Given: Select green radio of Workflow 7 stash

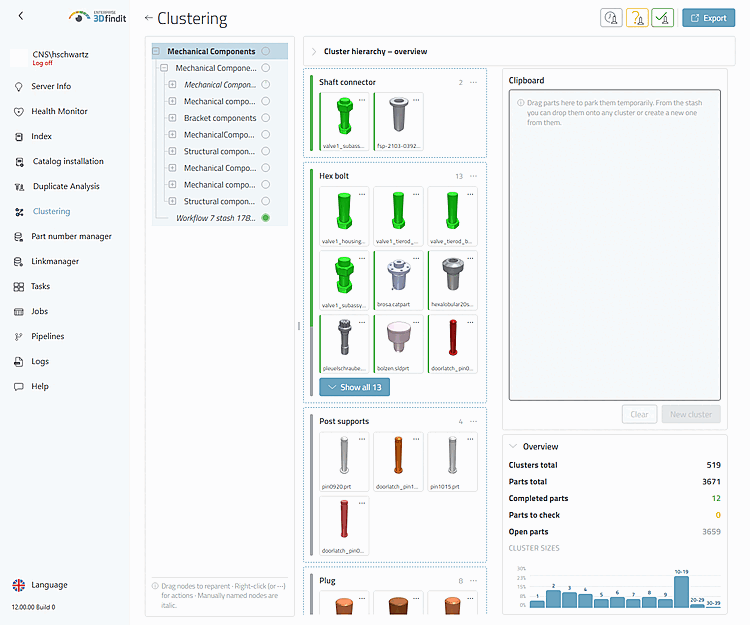Looking at the screenshot, I should coord(266,218).
